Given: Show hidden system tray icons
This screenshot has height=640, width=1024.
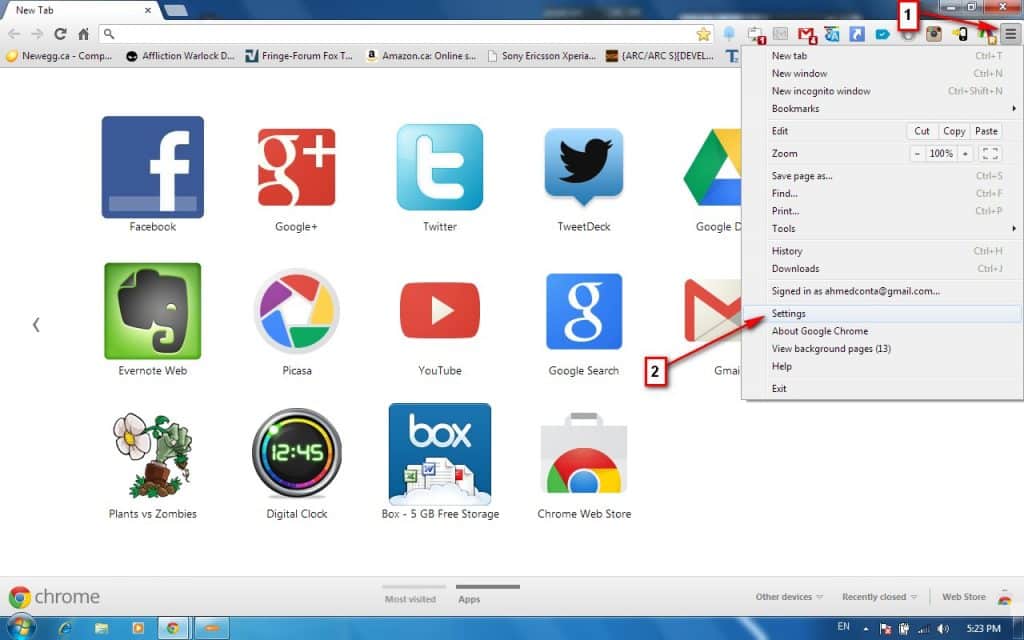Looking at the screenshot, I should point(866,629).
